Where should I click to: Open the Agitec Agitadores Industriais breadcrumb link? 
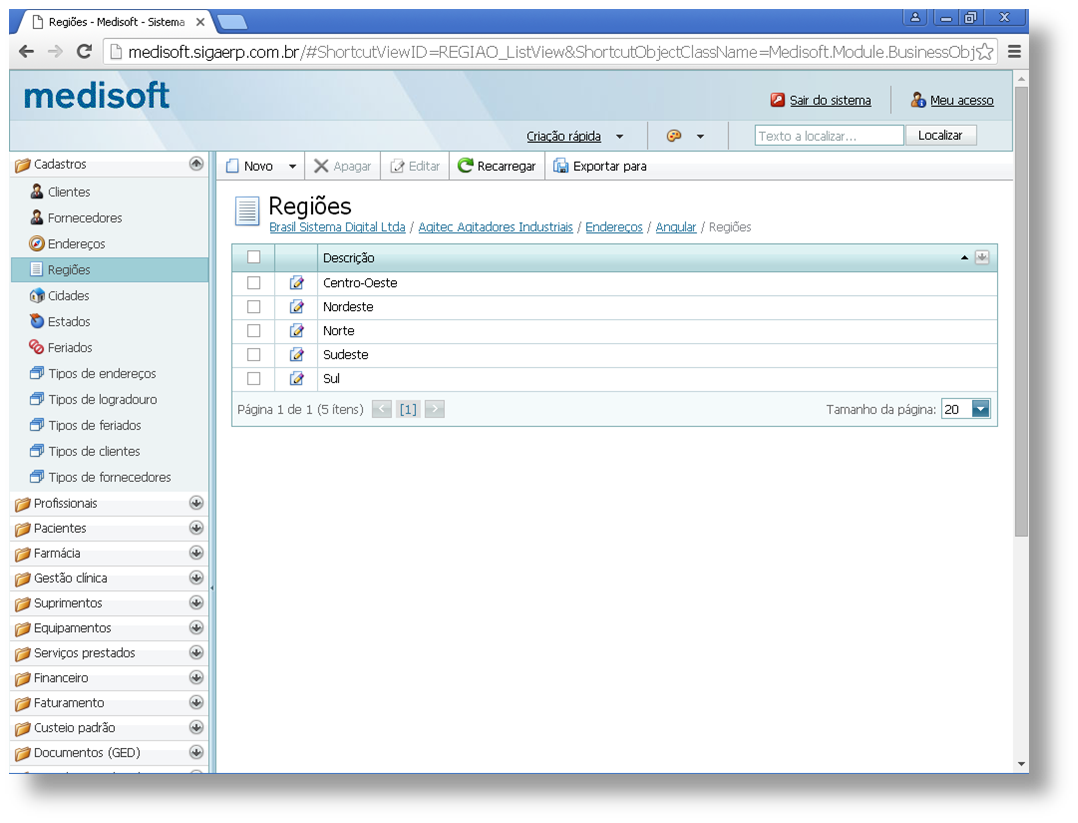point(495,227)
